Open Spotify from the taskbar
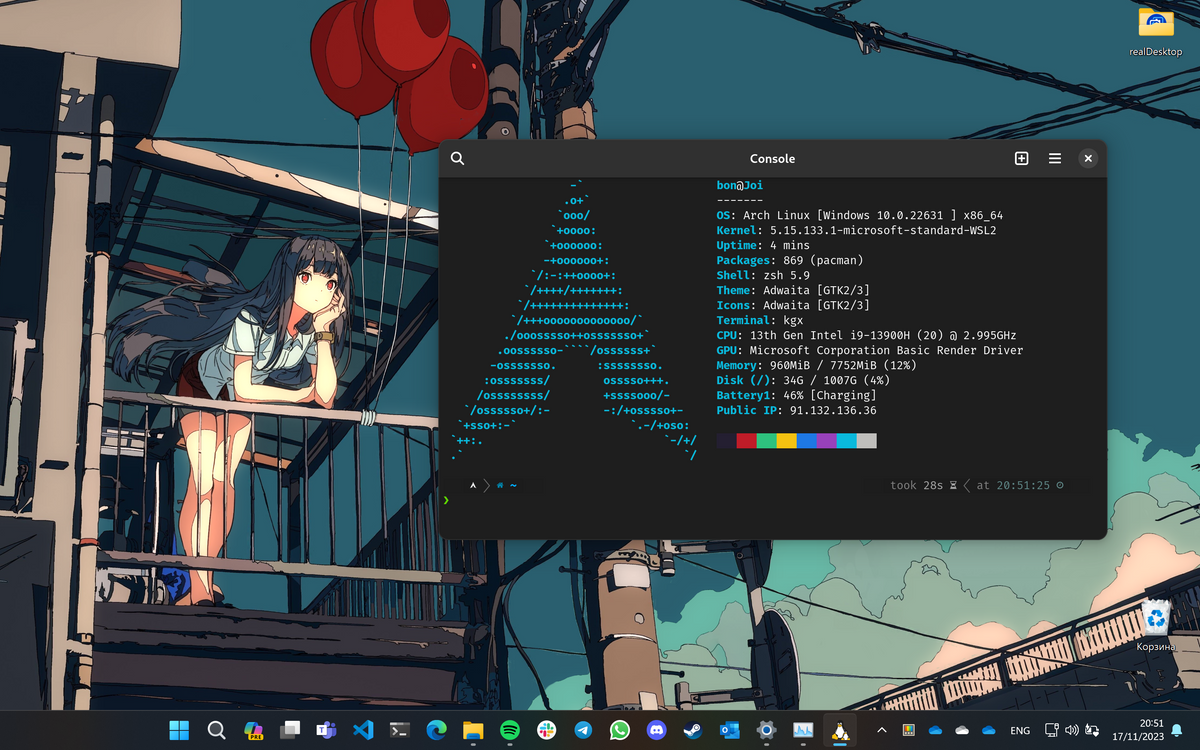Screen dimensions: 1200x750 pyautogui.click(x=508, y=730)
